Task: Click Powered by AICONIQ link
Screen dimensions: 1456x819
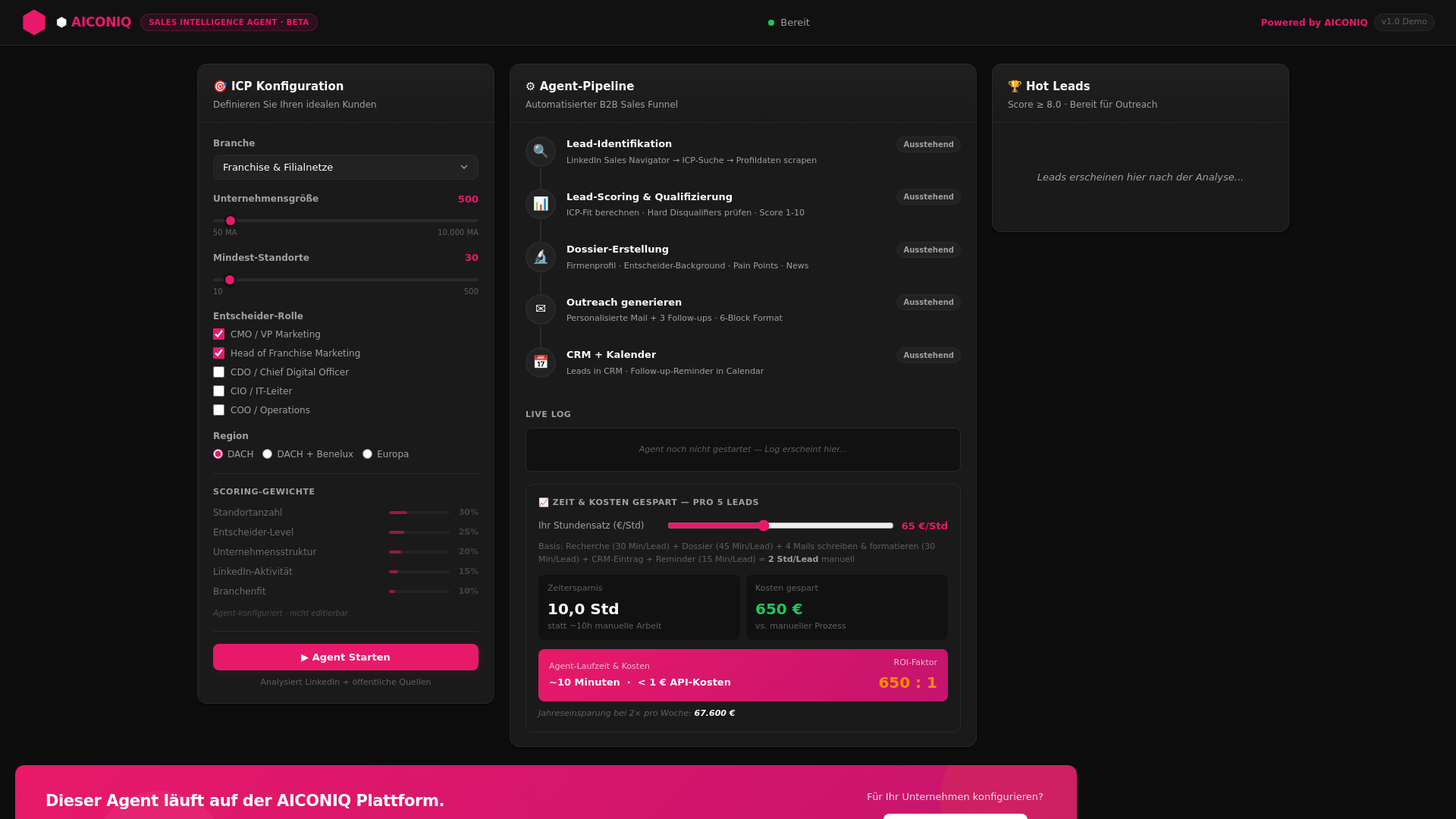Action: click(1314, 23)
